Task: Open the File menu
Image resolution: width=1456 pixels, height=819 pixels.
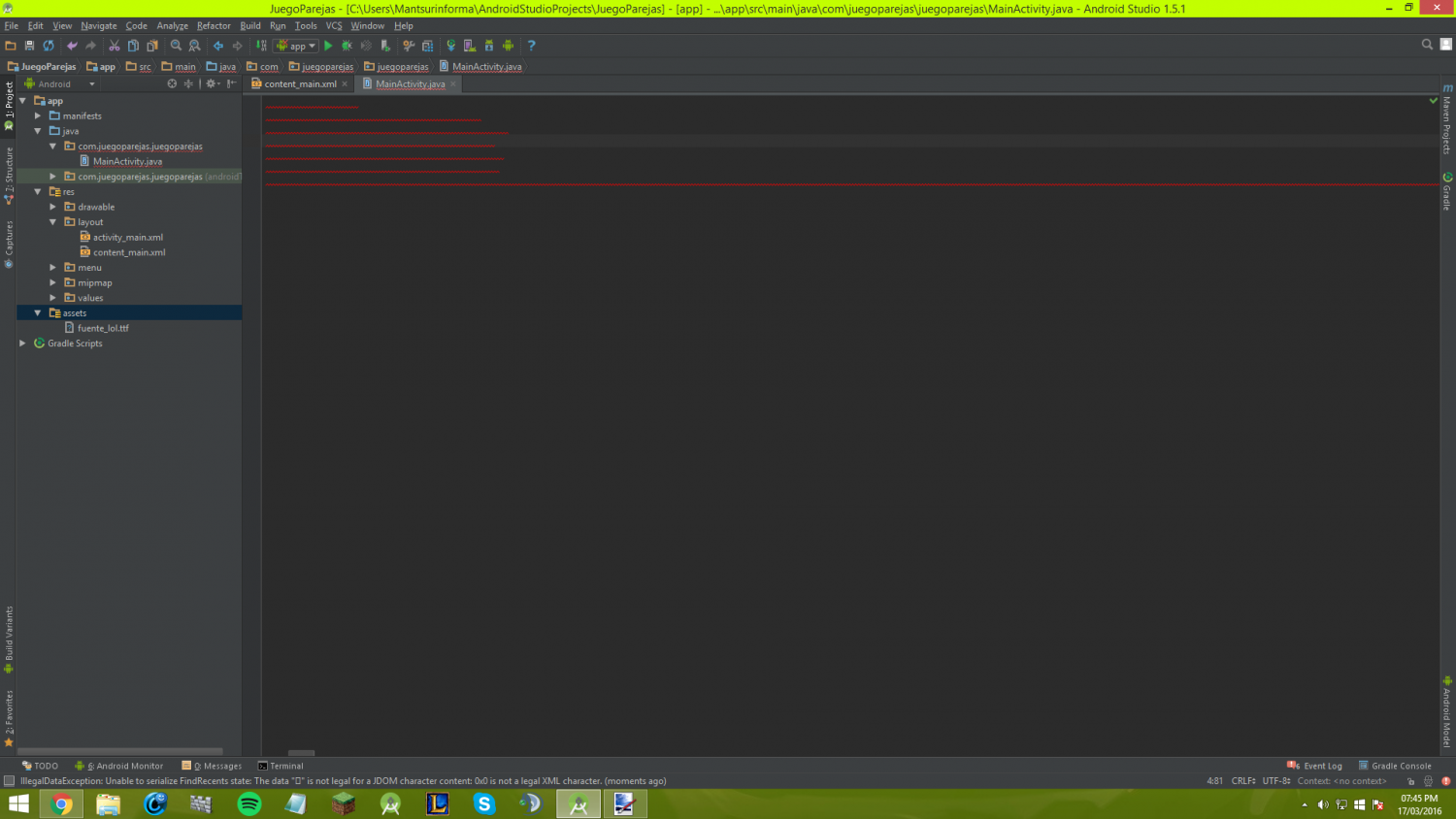Action: [12, 26]
